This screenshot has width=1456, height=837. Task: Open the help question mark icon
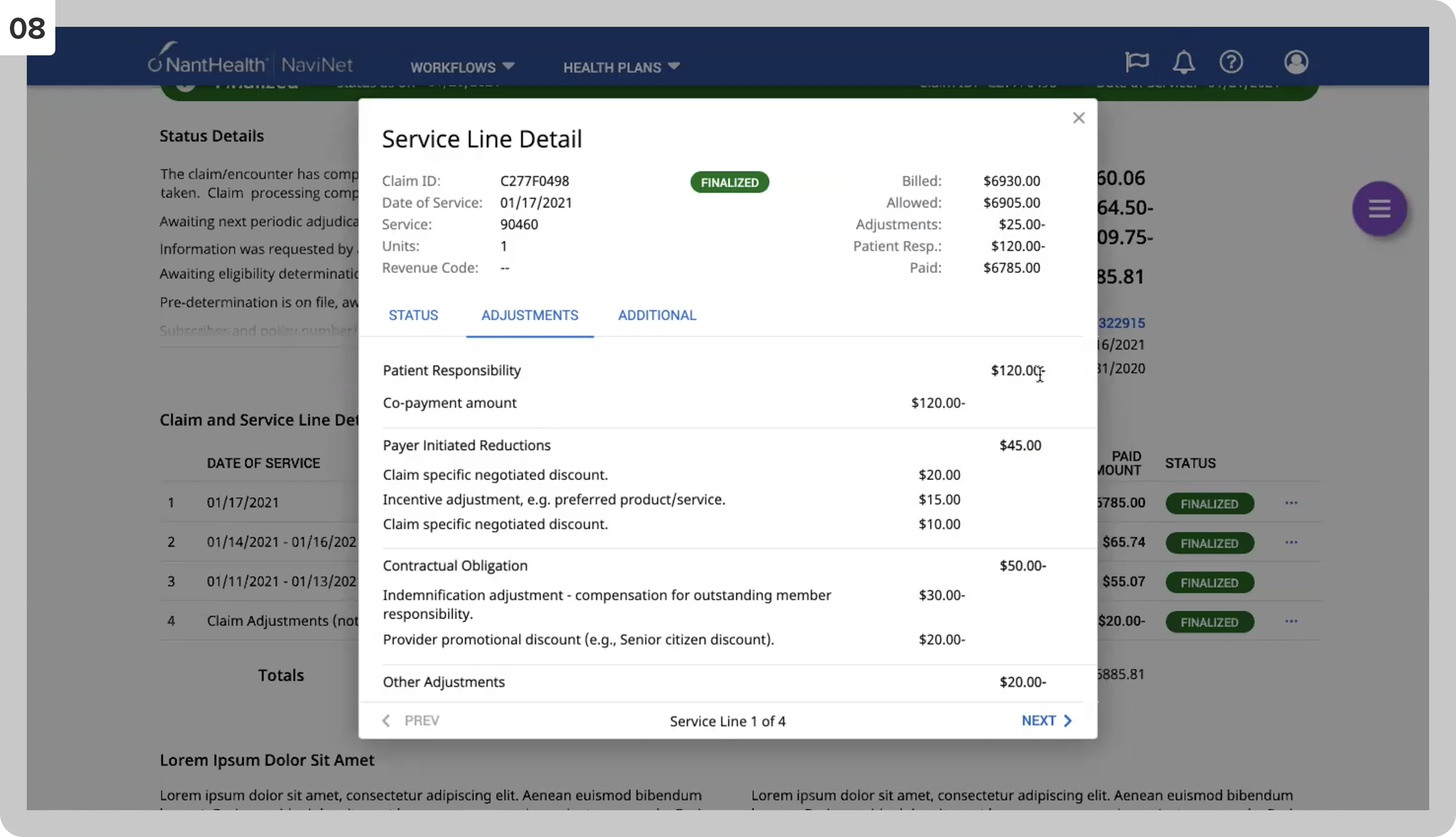click(x=1231, y=62)
